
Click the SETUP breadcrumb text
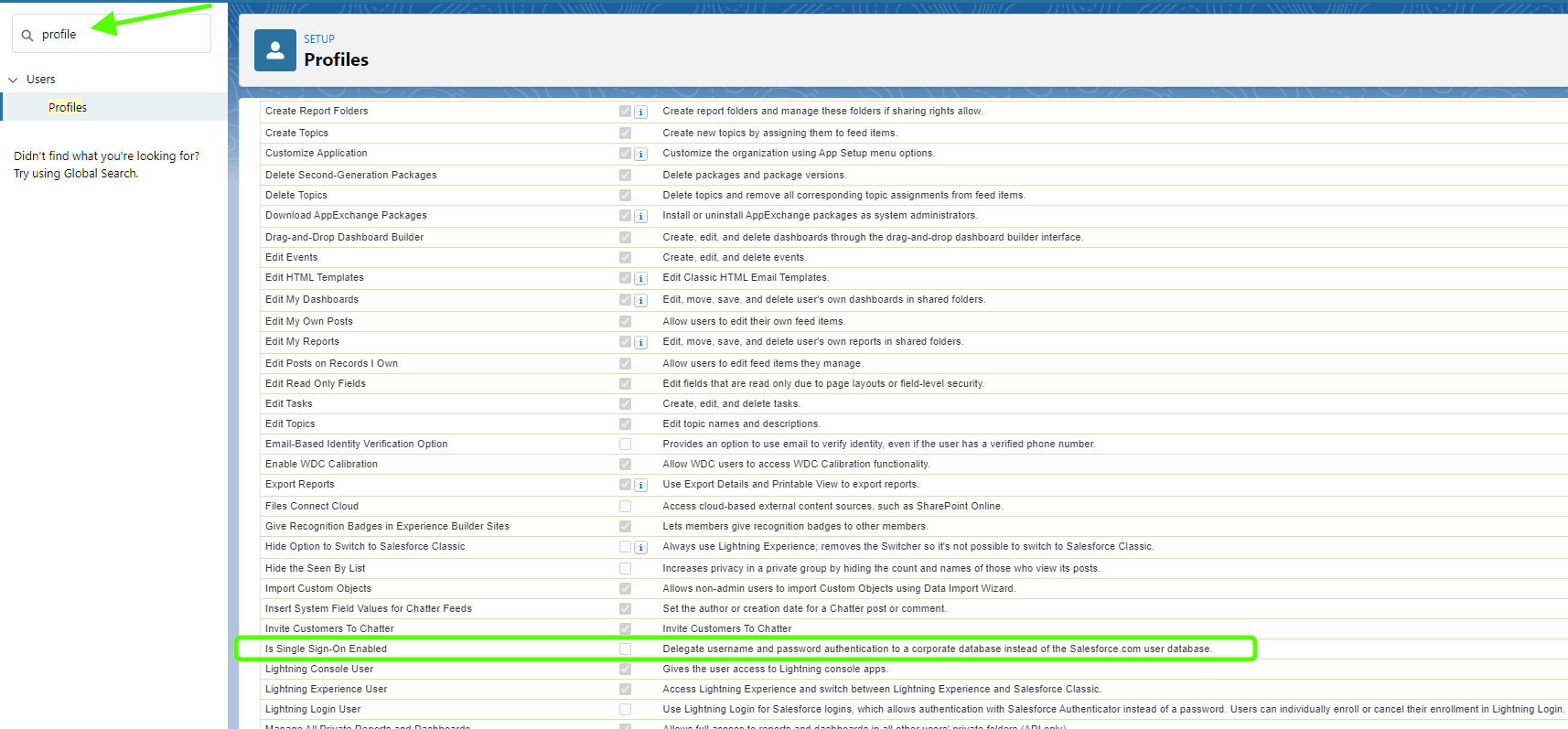pos(319,39)
